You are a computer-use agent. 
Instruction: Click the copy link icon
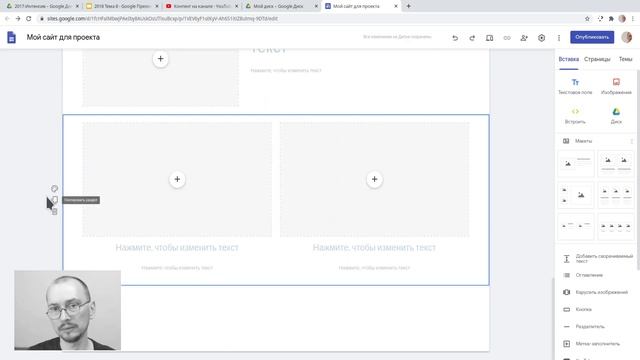pos(507,38)
